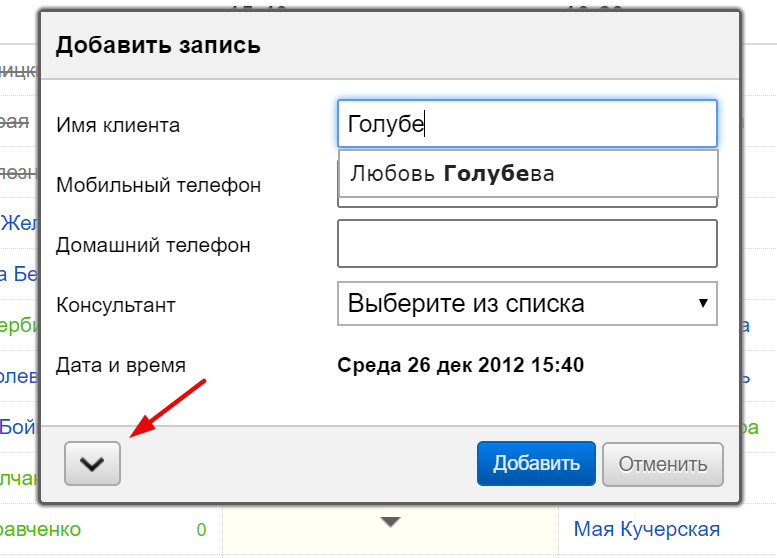Click the Добавить запись dialog title
Screen dimensions: 777x558
[x=158, y=45]
